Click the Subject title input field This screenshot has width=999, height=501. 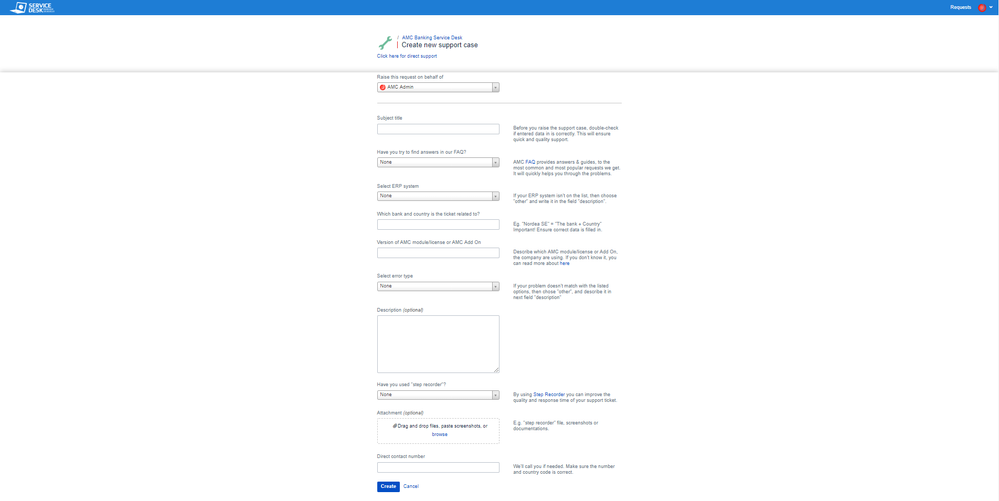tap(438, 129)
